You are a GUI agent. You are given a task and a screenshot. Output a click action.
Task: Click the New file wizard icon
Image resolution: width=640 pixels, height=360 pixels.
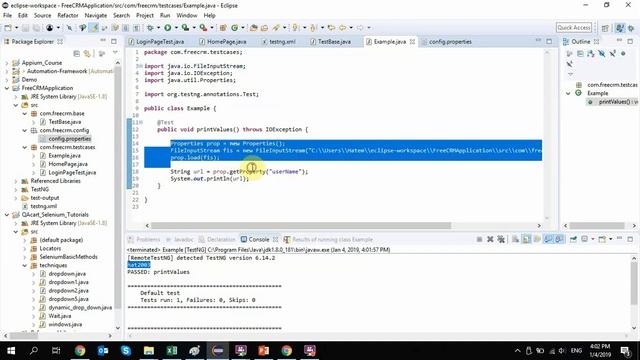point(8,28)
